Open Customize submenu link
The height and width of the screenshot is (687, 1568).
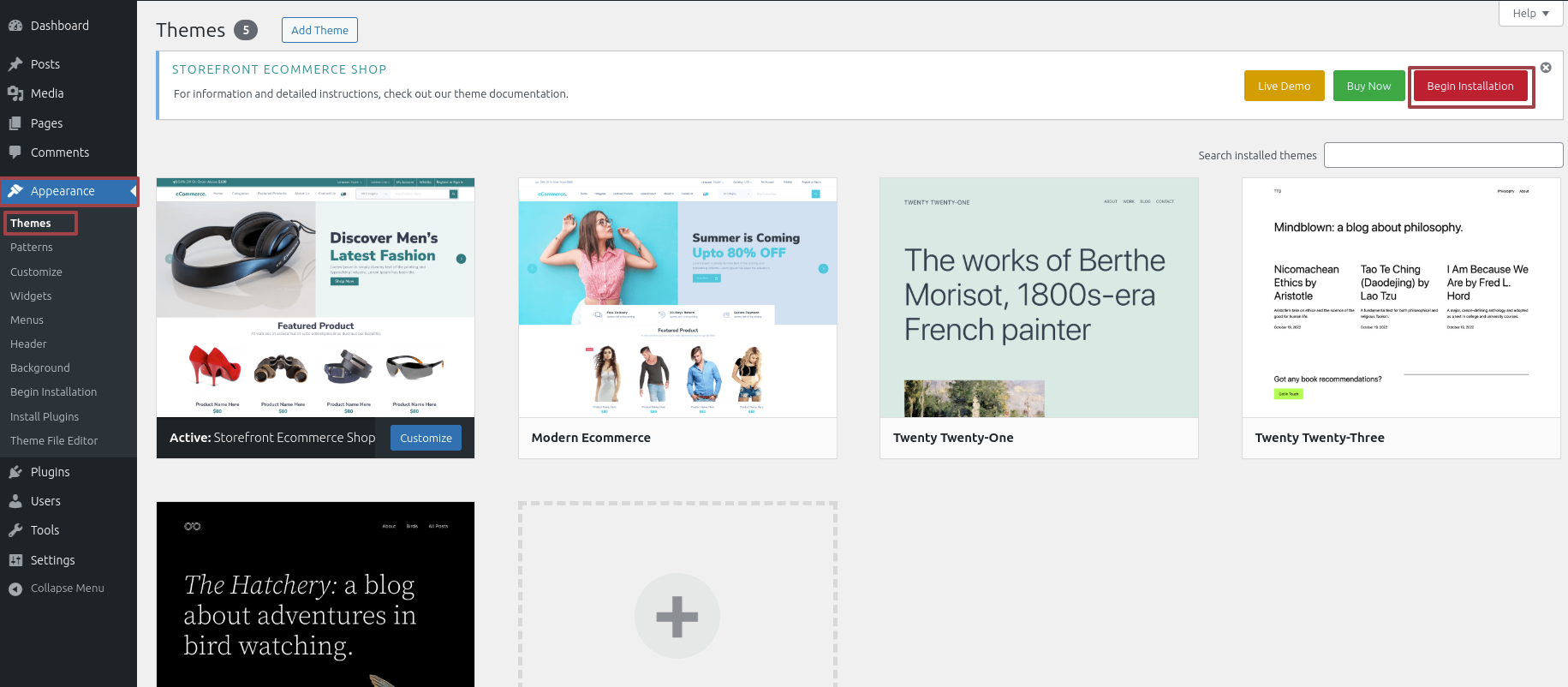36,272
